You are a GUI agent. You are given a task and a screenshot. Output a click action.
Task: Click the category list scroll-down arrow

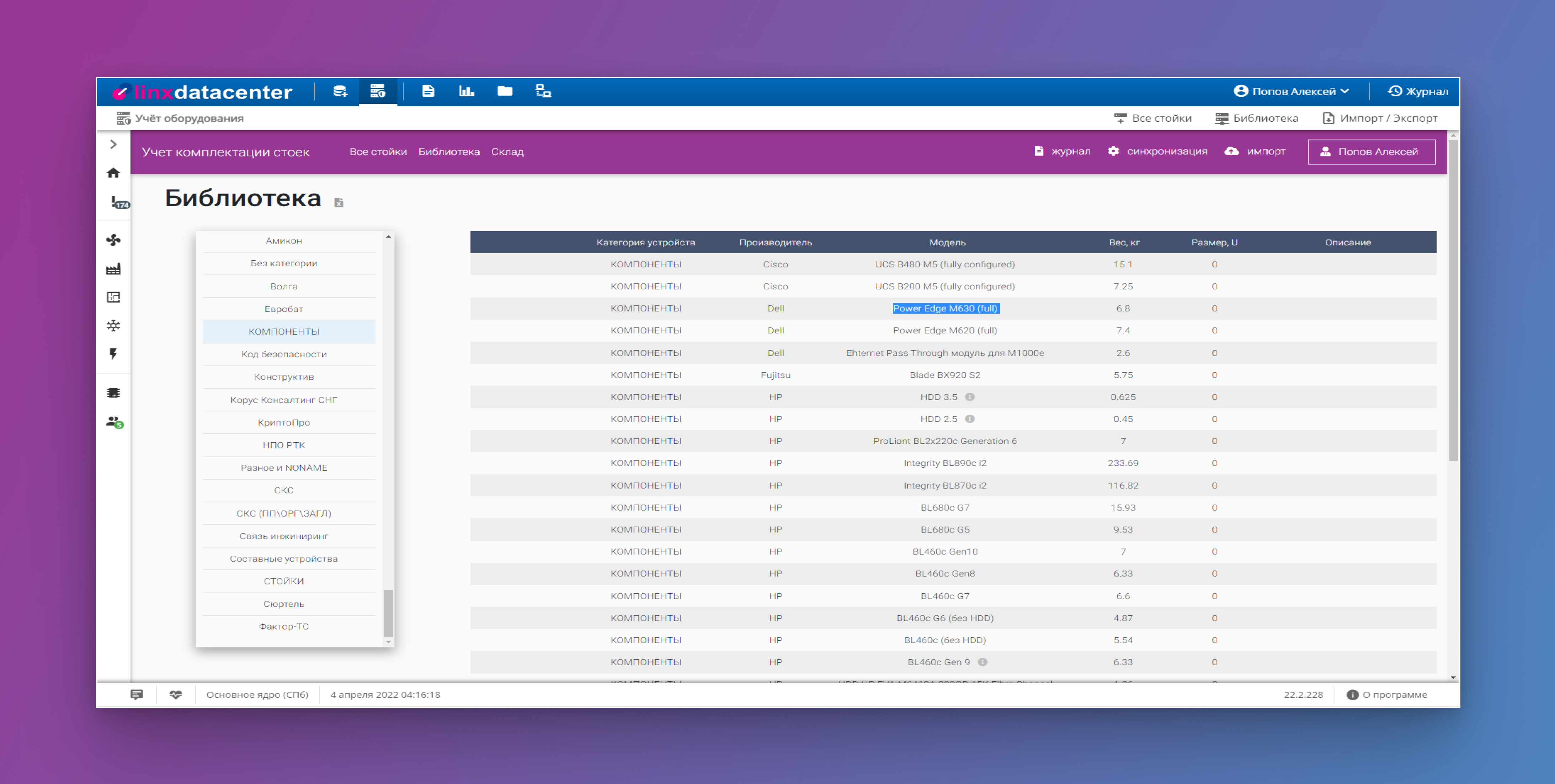(388, 641)
